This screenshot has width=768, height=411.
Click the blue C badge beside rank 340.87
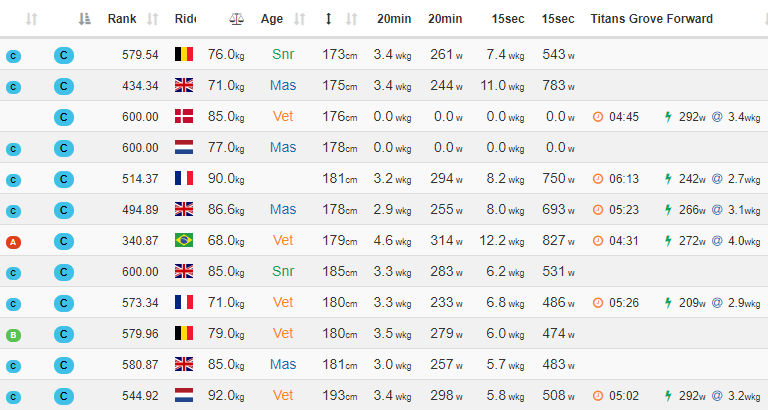[64, 241]
